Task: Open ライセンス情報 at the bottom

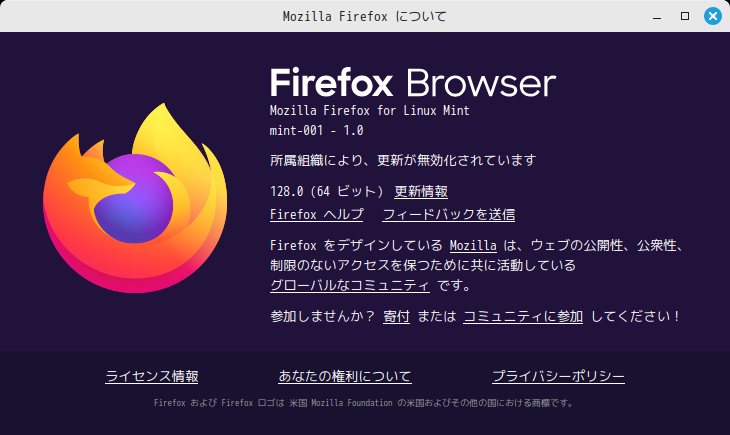Action: coord(152,376)
